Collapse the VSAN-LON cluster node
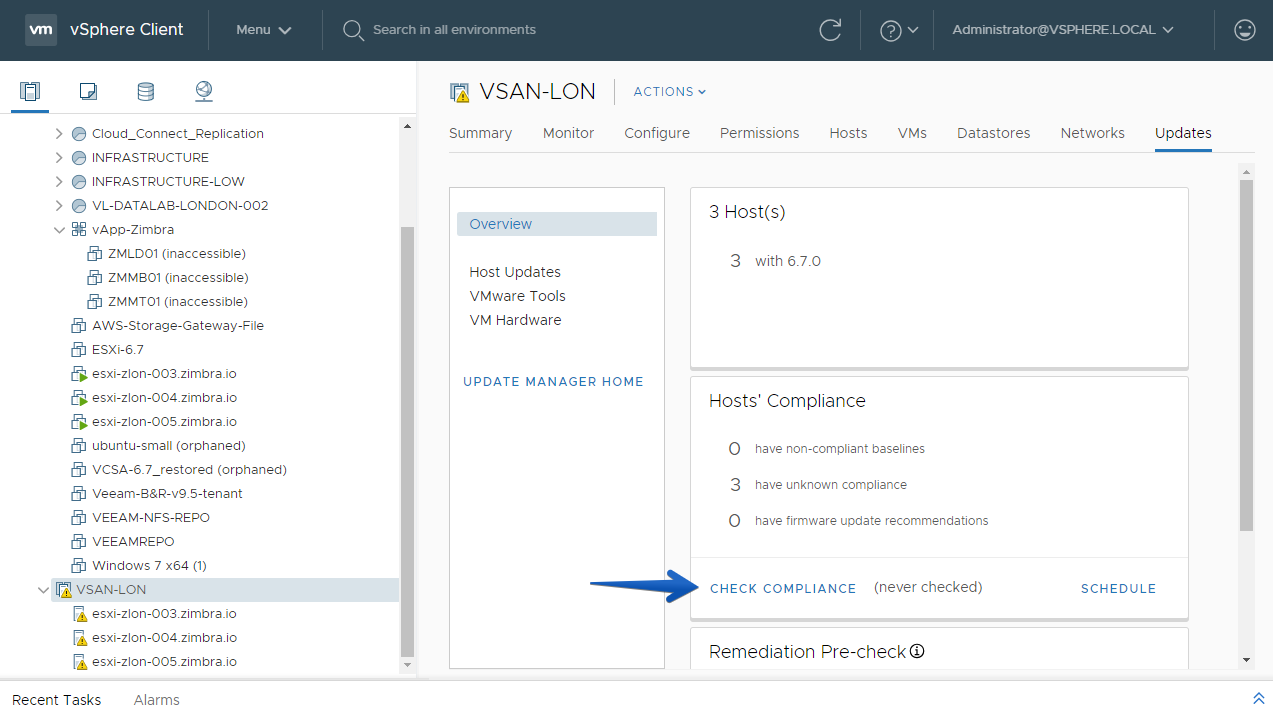 pyautogui.click(x=43, y=590)
